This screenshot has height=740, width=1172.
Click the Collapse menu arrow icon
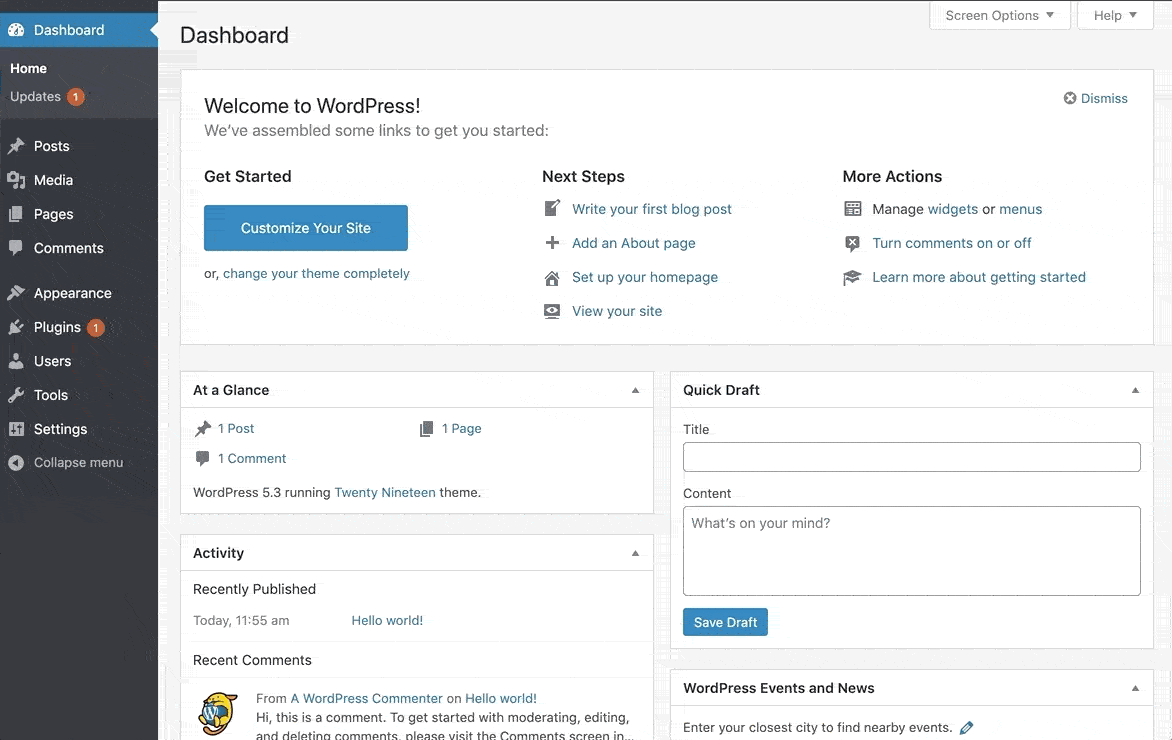click(x=16, y=463)
